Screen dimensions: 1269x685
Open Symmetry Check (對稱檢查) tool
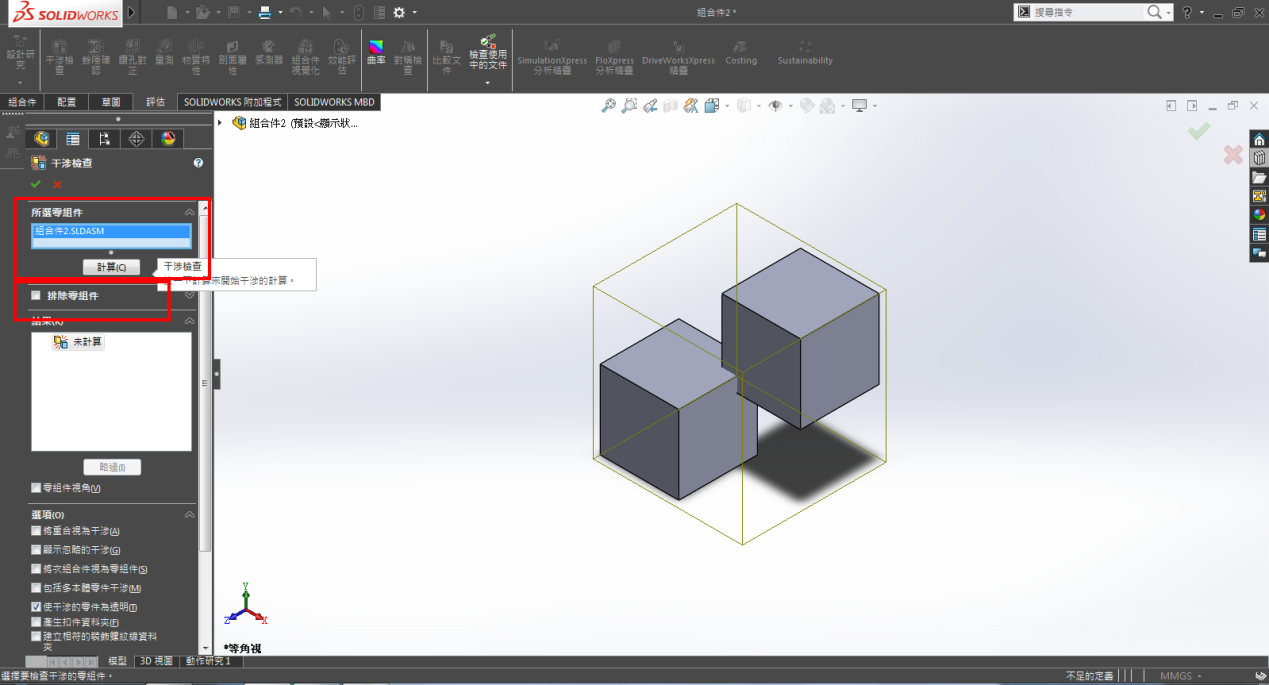click(407, 56)
